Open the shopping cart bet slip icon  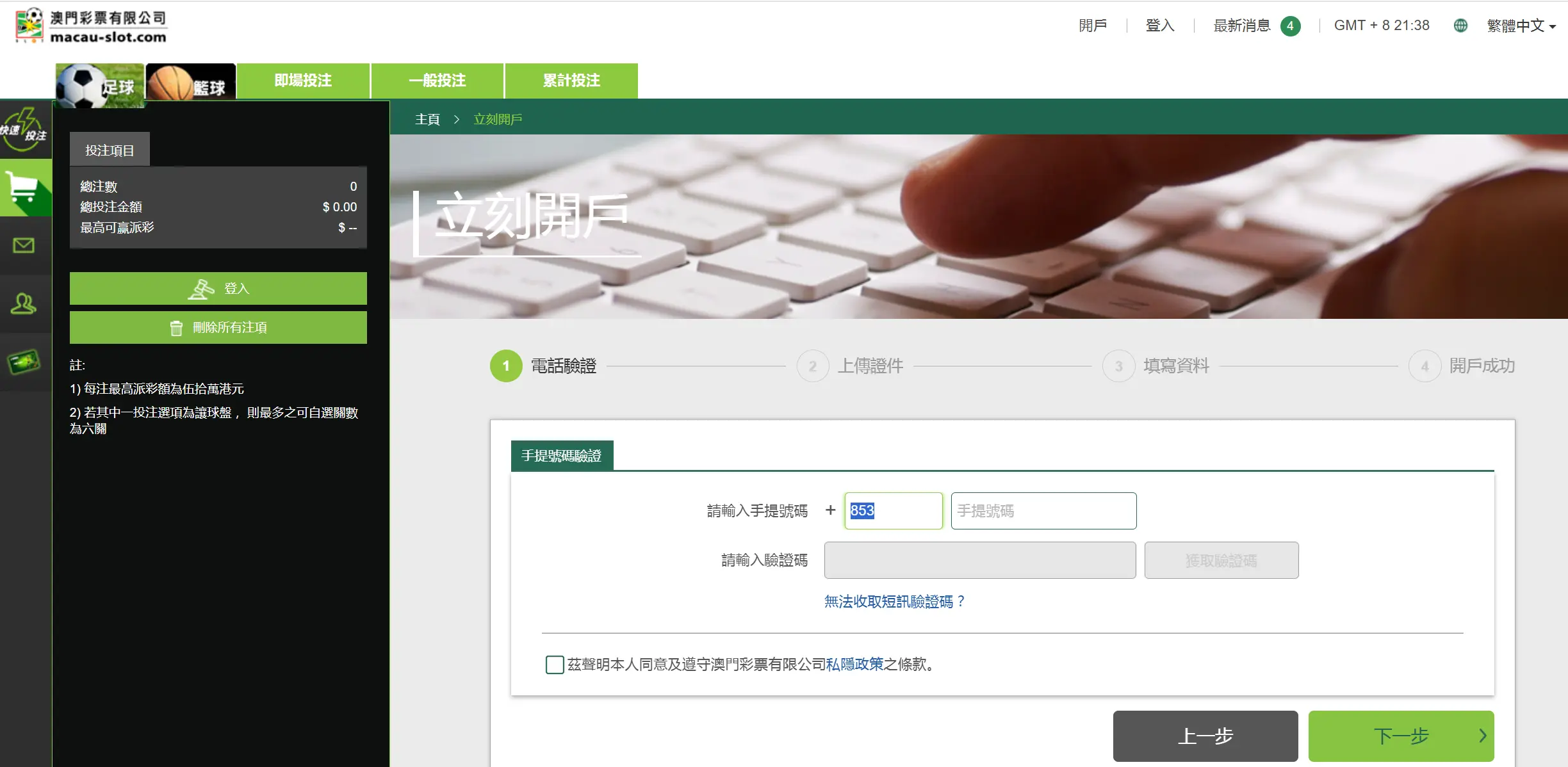25,188
